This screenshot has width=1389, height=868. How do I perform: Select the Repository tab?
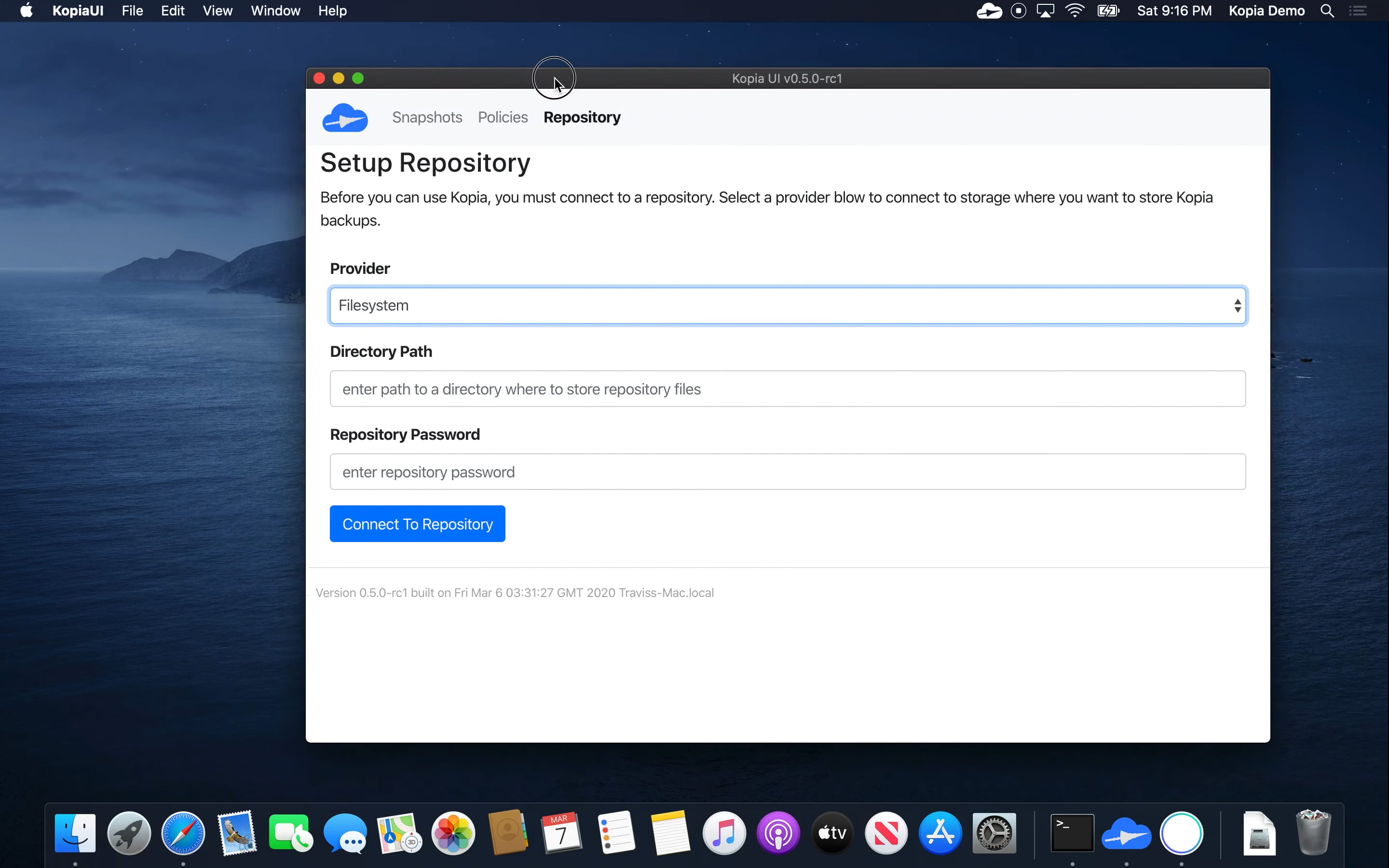point(582,117)
